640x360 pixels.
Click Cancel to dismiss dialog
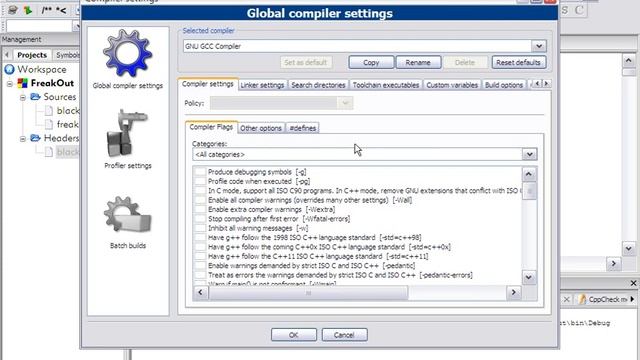(344, 335)
